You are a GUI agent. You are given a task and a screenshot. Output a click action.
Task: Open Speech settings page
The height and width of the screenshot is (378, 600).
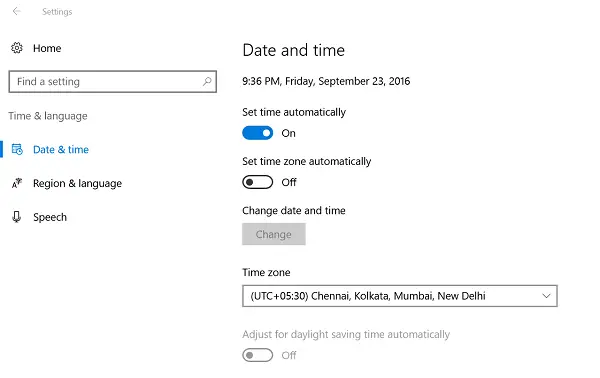[50, 217]
